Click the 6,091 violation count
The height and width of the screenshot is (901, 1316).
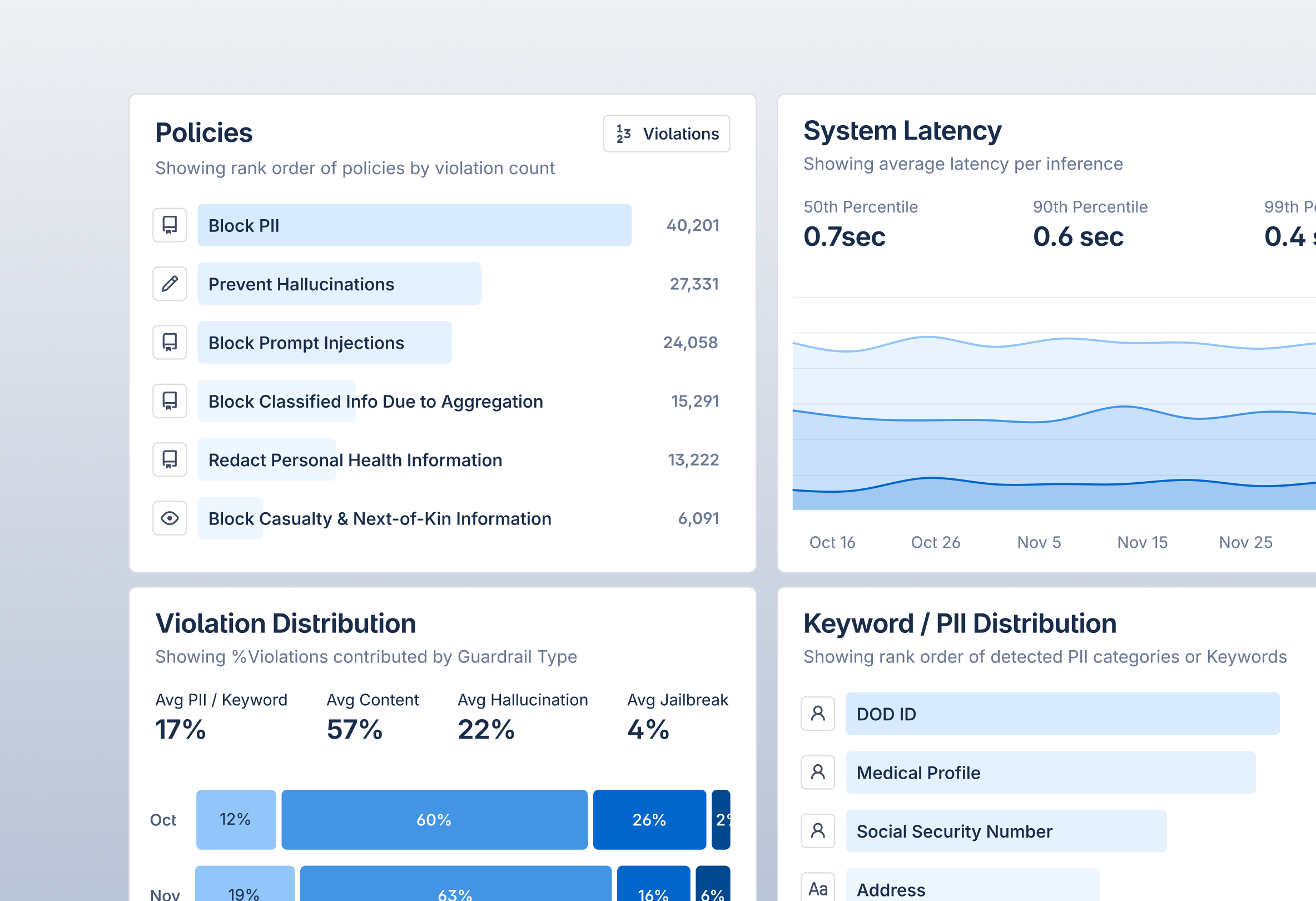pyautogui.click(x=699, y=518)
